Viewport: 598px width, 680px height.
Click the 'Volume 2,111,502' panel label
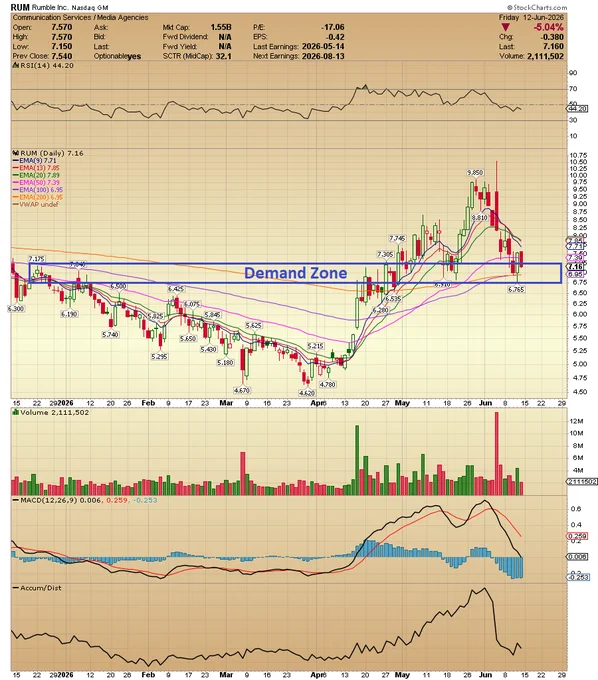point(51,412)
